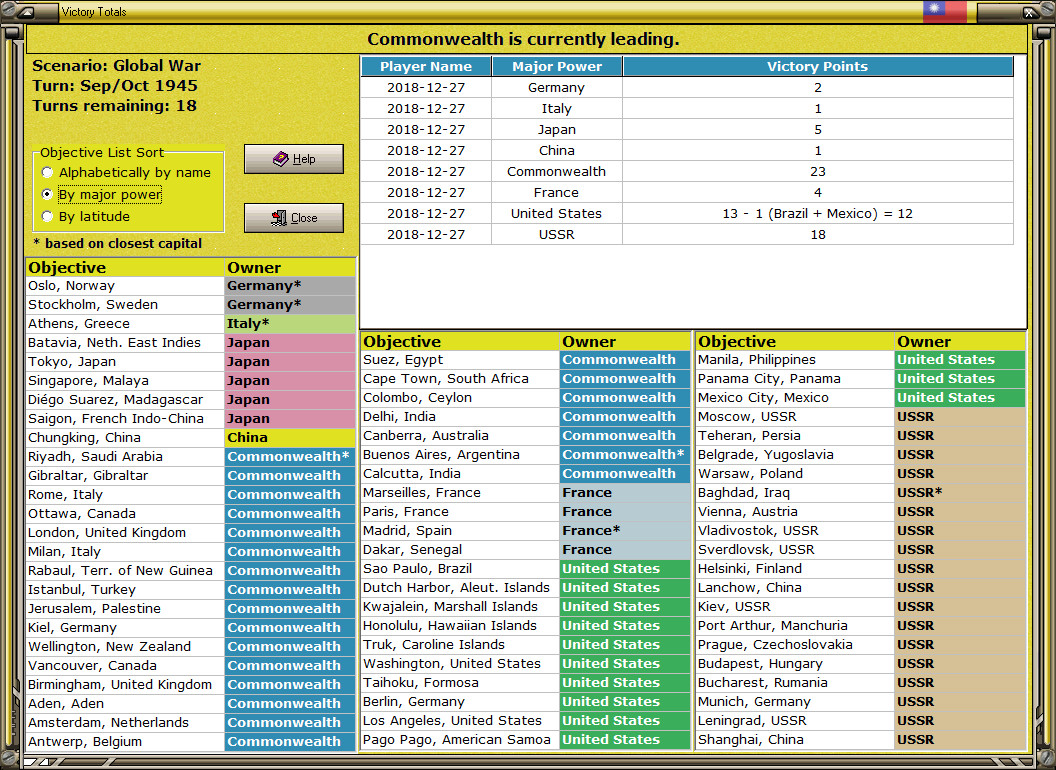Click Pago Pago, American Samoa objective
This screenshot has width=1056, height=770.
[460, 739]
